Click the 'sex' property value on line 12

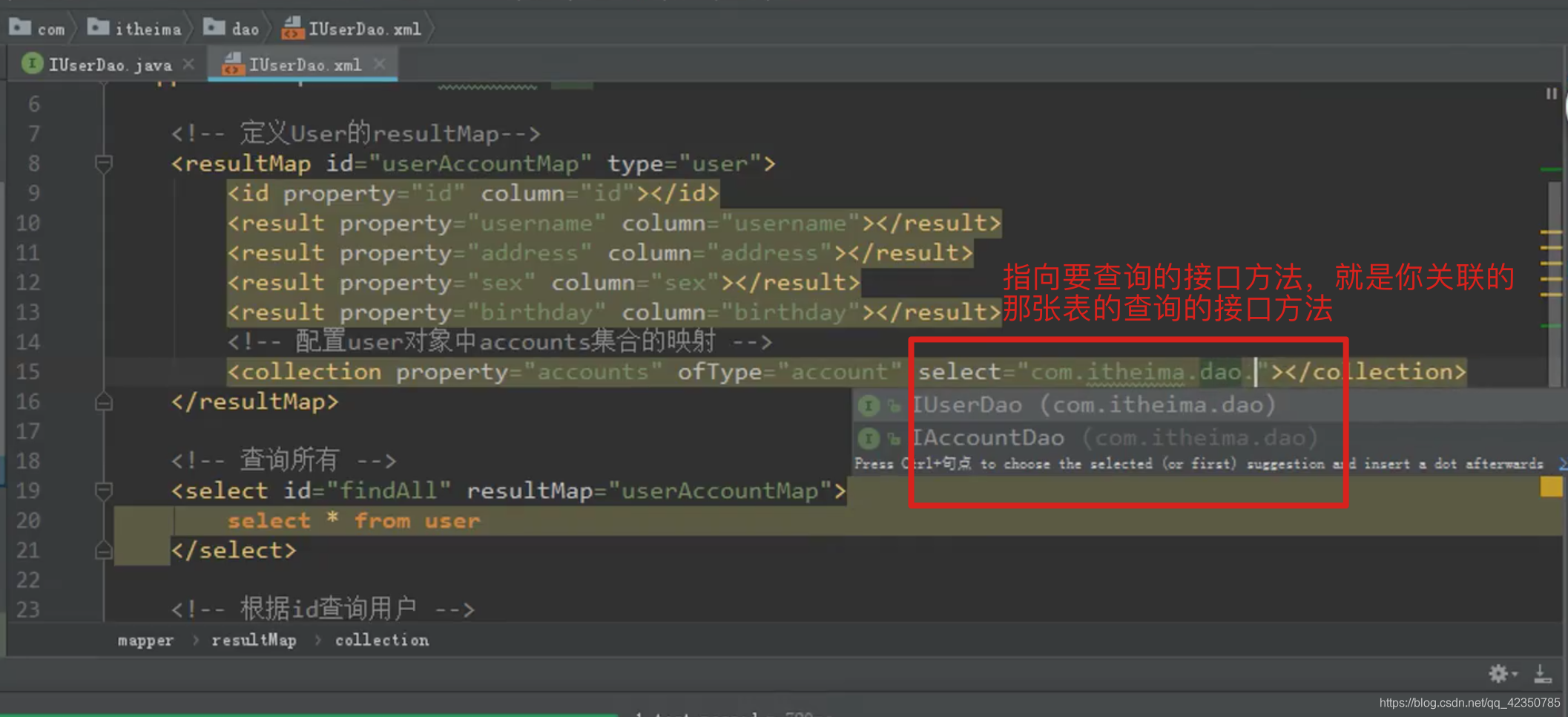501,283
